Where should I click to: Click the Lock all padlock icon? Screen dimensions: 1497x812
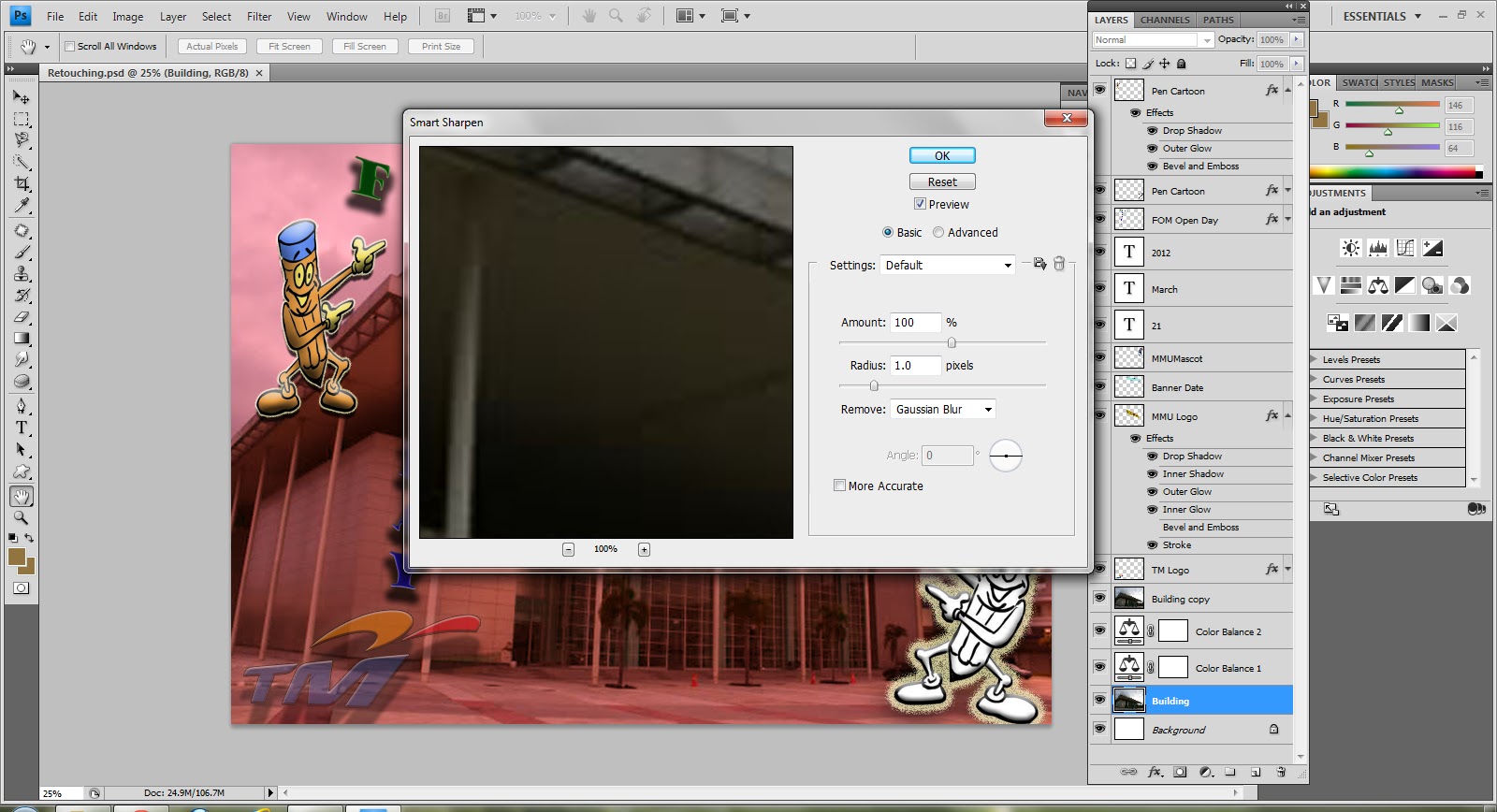(x=1181, y=64)
